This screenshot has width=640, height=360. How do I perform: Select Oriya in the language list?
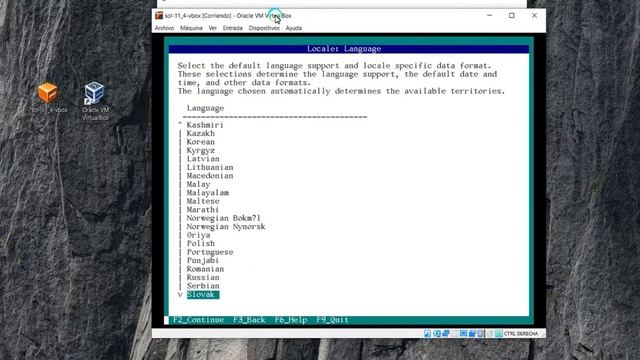(198, 235)
